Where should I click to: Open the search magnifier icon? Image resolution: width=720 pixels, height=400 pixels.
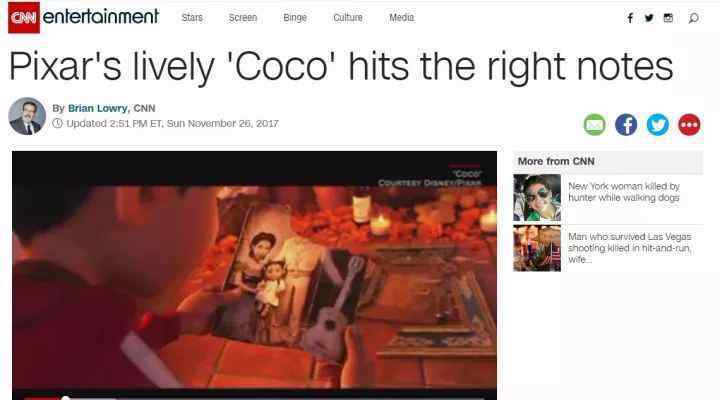pos(693,18)
